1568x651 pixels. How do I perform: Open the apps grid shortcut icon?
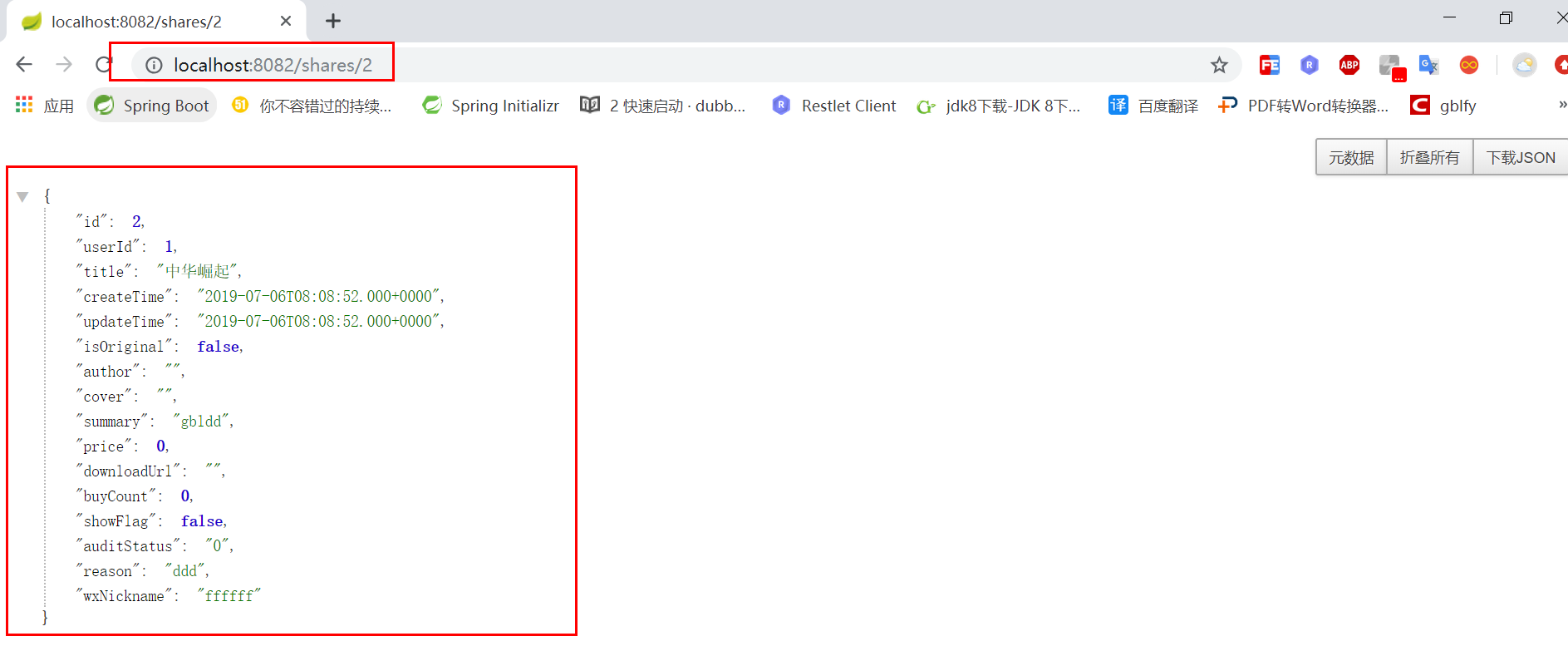pyautogui.click(x=24, y=105)
